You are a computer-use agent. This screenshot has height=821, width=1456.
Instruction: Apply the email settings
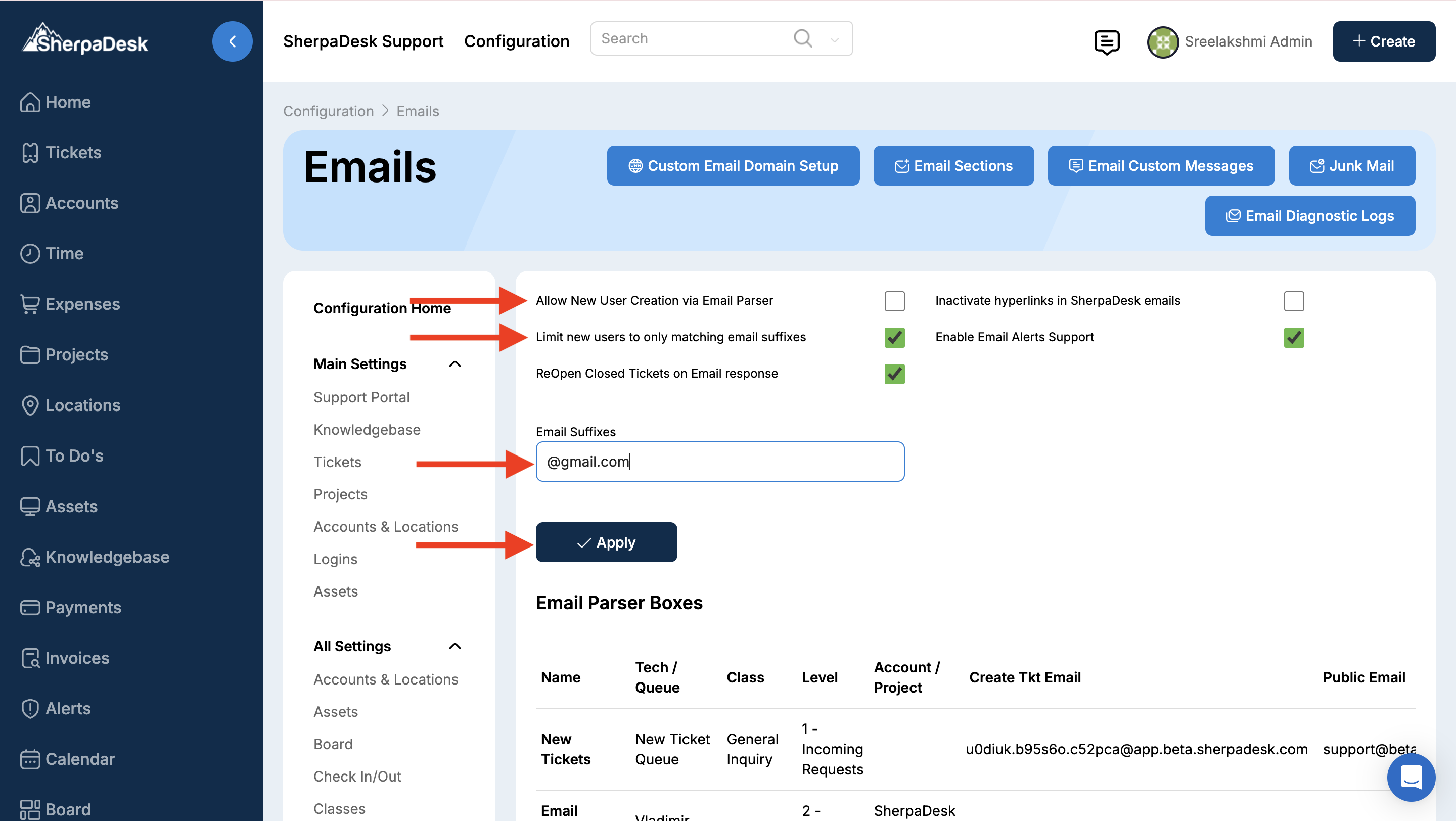[x=606, y=542]
